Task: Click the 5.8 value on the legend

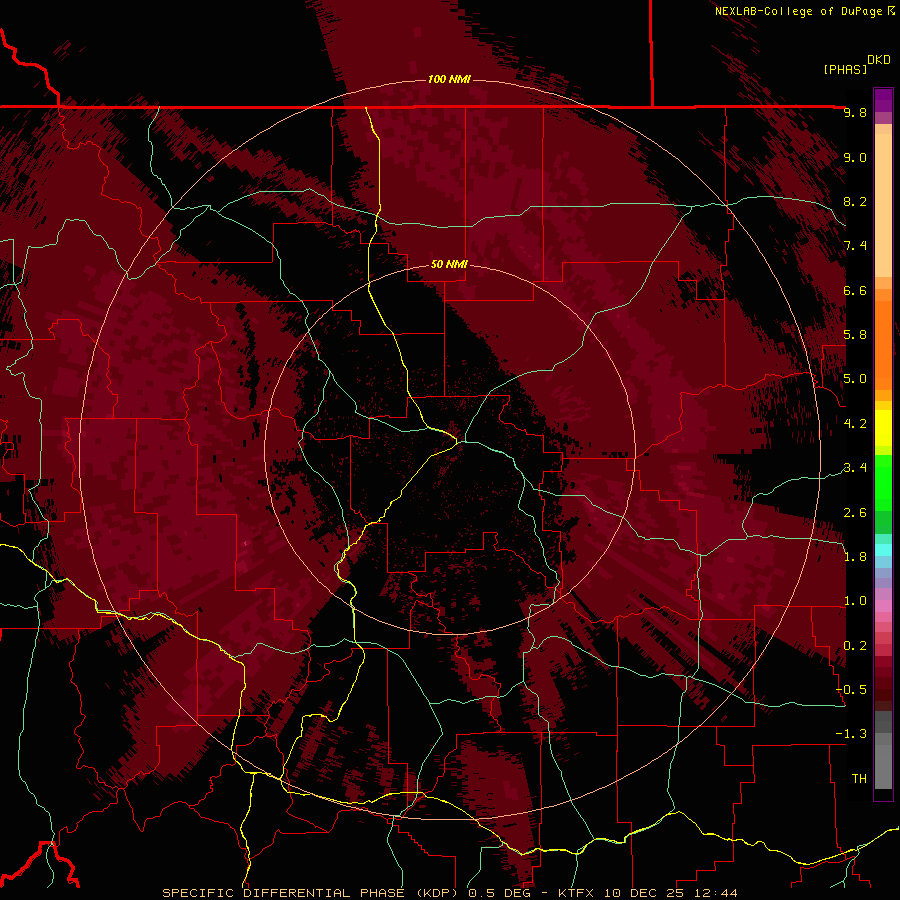Action: click(855, 335)
